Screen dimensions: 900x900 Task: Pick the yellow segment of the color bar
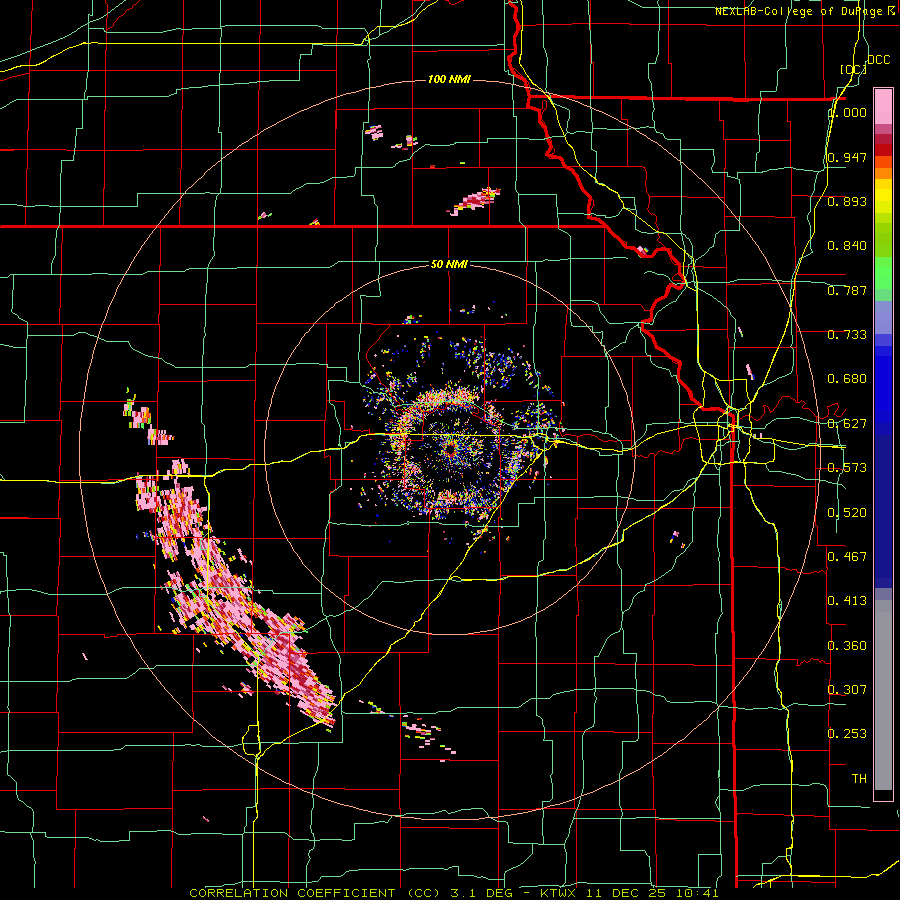883,196
